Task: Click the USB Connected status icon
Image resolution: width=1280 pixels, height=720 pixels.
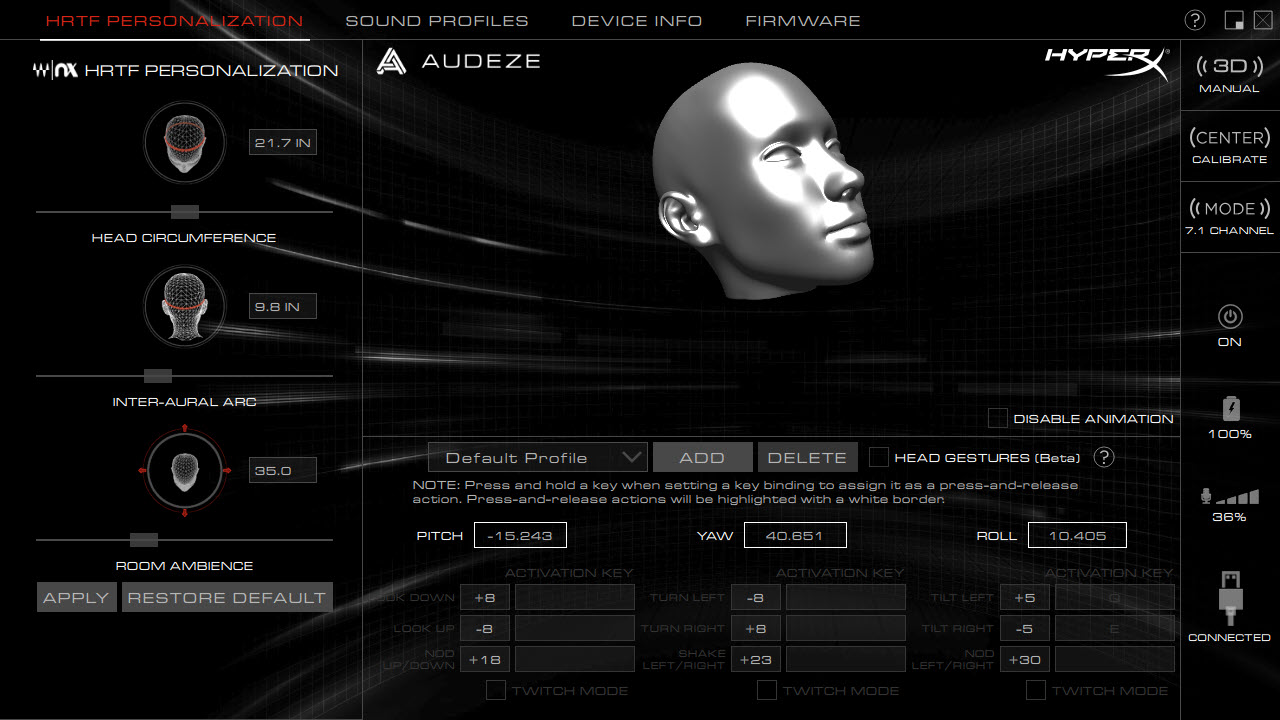Action: tap(1231, 598)
